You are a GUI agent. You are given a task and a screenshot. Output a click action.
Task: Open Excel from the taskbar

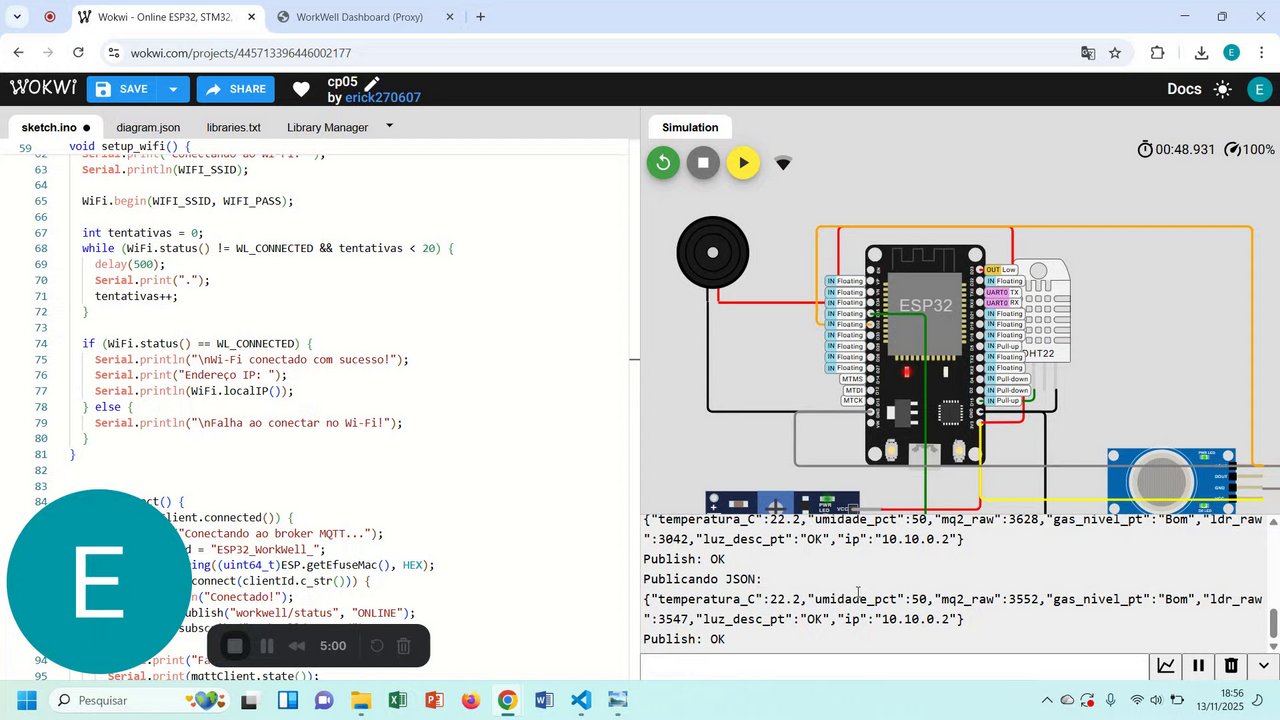pyautogui.click(x=397, y=700)
